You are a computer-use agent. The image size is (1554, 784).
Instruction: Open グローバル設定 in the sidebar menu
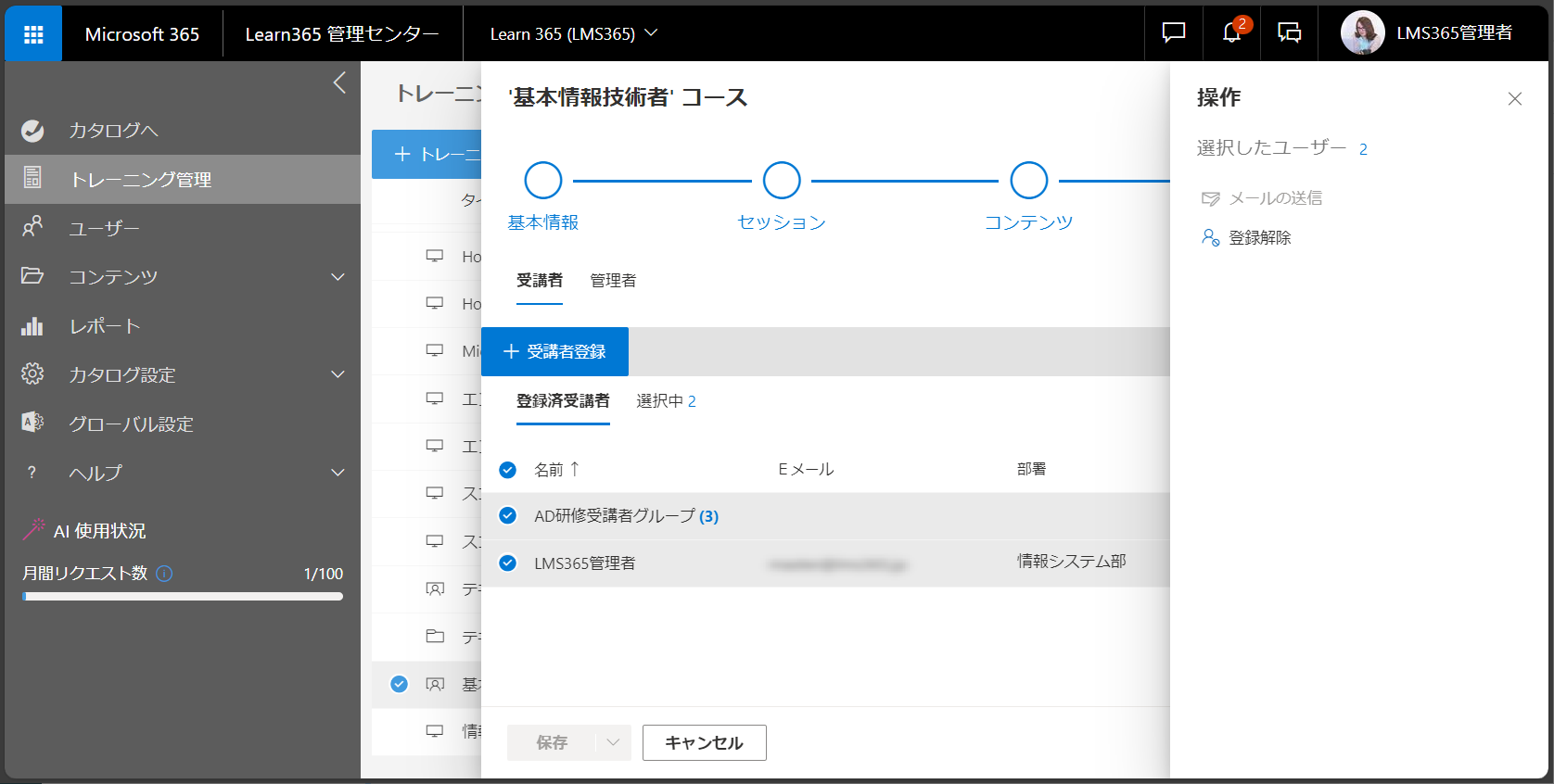click(x=183, y=424)
